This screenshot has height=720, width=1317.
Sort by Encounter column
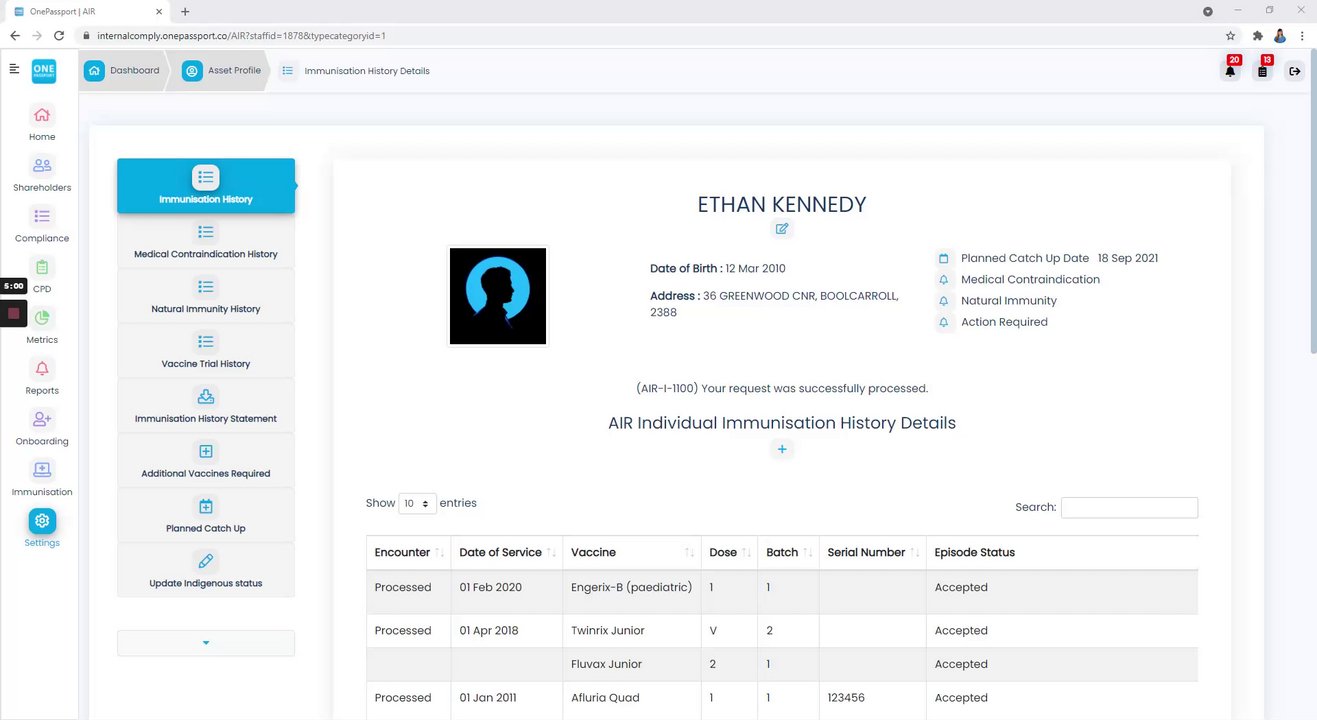click(x=409, y=552)
